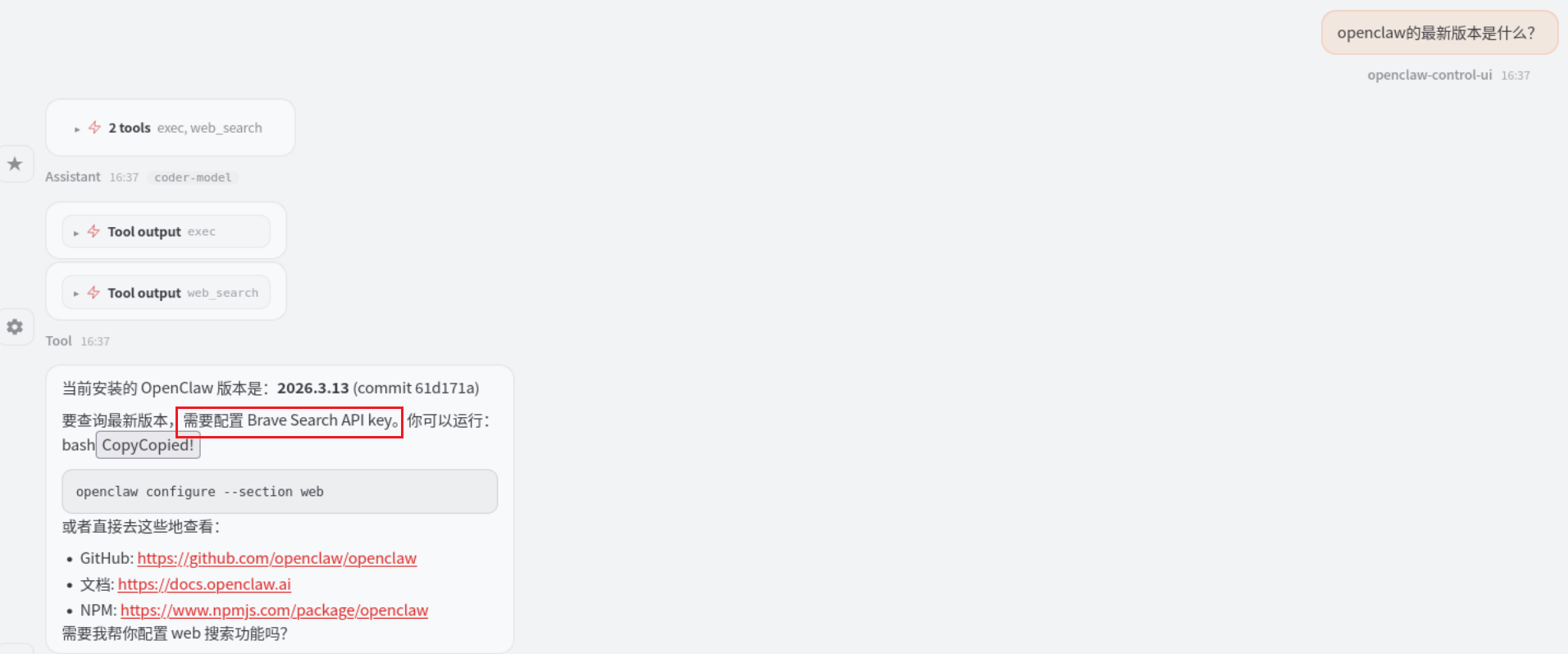Click the coder-model badge
This screenshot has height=654, width=1568.
click(193, 178)
